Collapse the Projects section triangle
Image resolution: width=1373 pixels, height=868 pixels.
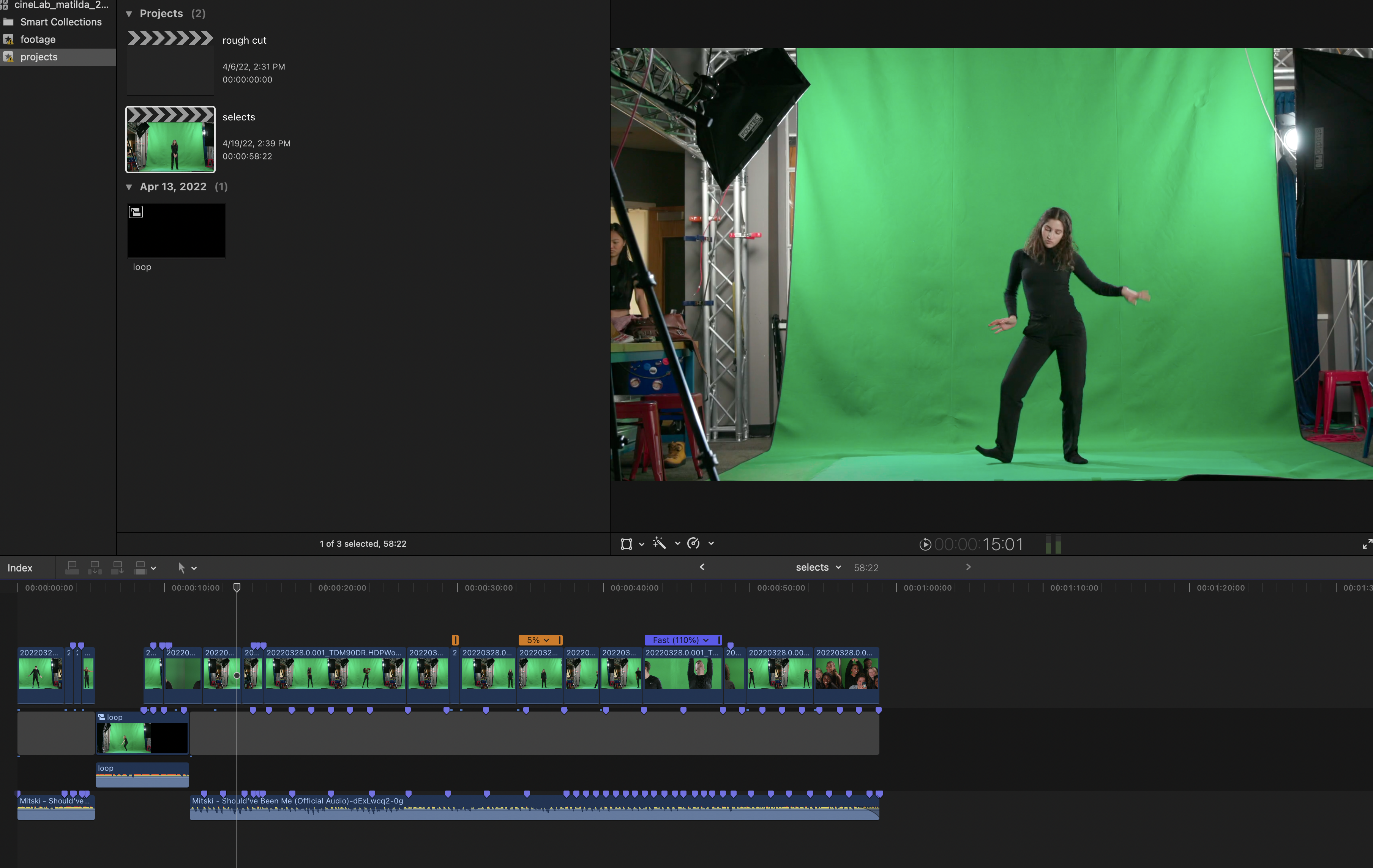click(129, 14)
